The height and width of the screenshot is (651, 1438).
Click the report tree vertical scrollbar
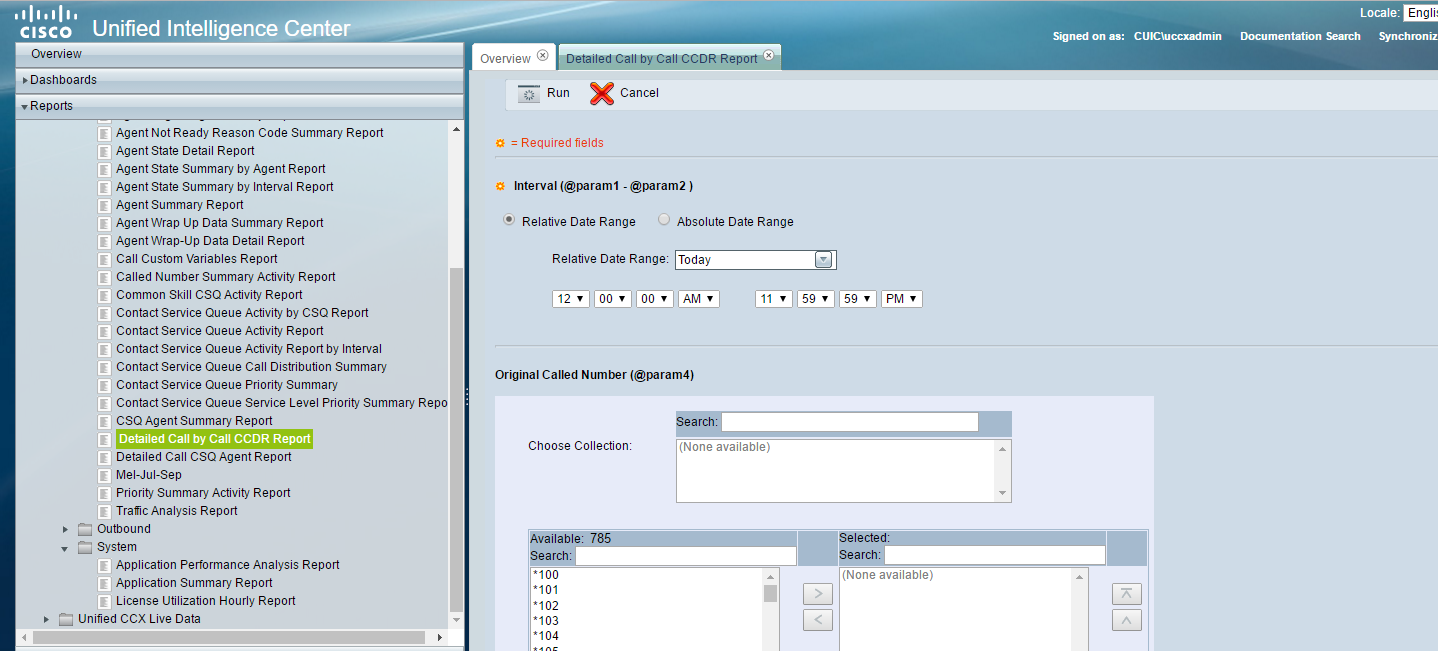click(x=456, y=440)
